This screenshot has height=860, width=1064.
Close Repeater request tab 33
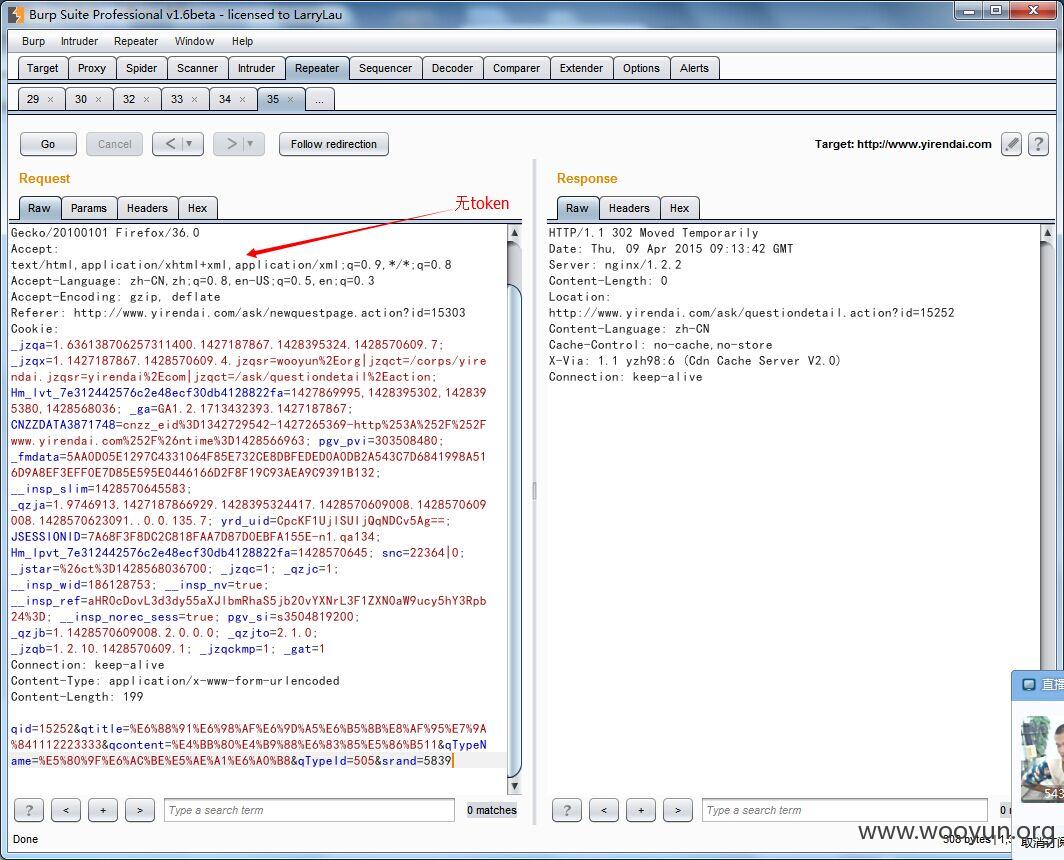(x=195, y=100)
